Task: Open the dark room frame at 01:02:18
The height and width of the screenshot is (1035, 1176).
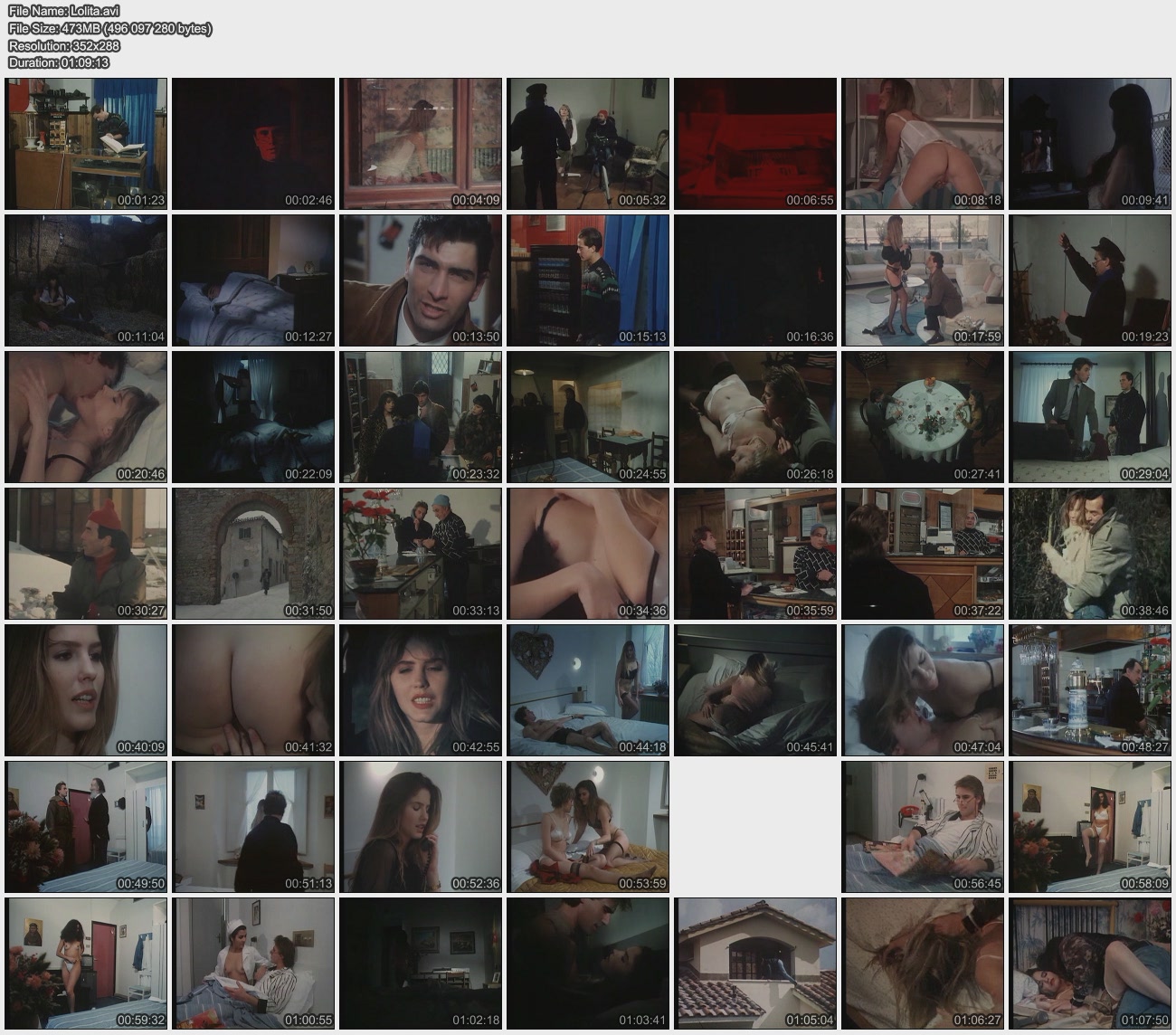Action: (421, 964)
